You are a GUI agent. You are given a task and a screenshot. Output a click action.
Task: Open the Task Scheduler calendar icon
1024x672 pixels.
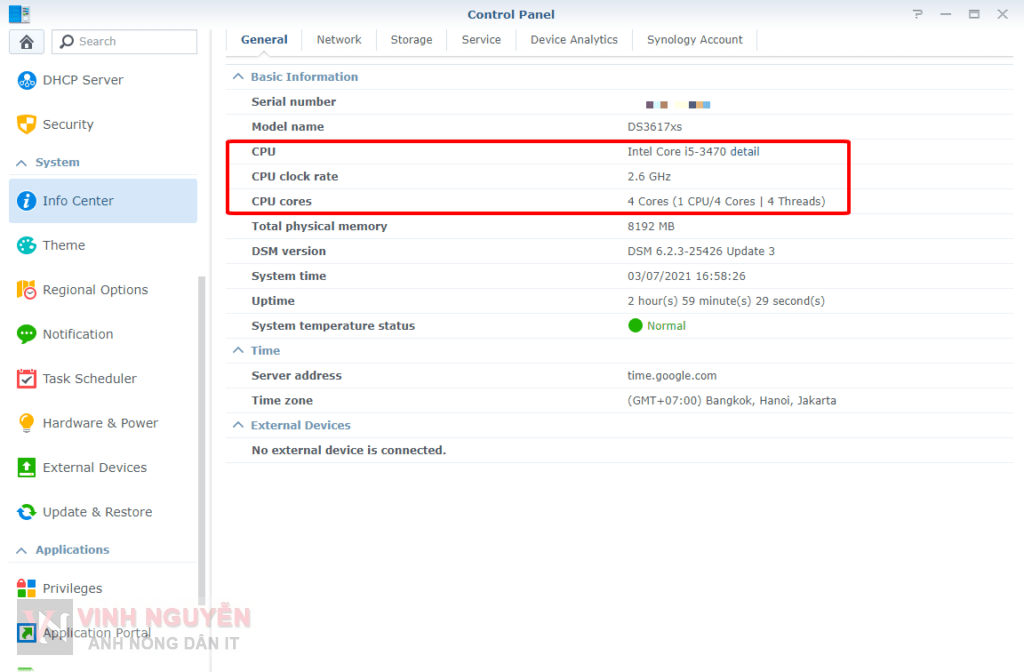tap(27, 379)
